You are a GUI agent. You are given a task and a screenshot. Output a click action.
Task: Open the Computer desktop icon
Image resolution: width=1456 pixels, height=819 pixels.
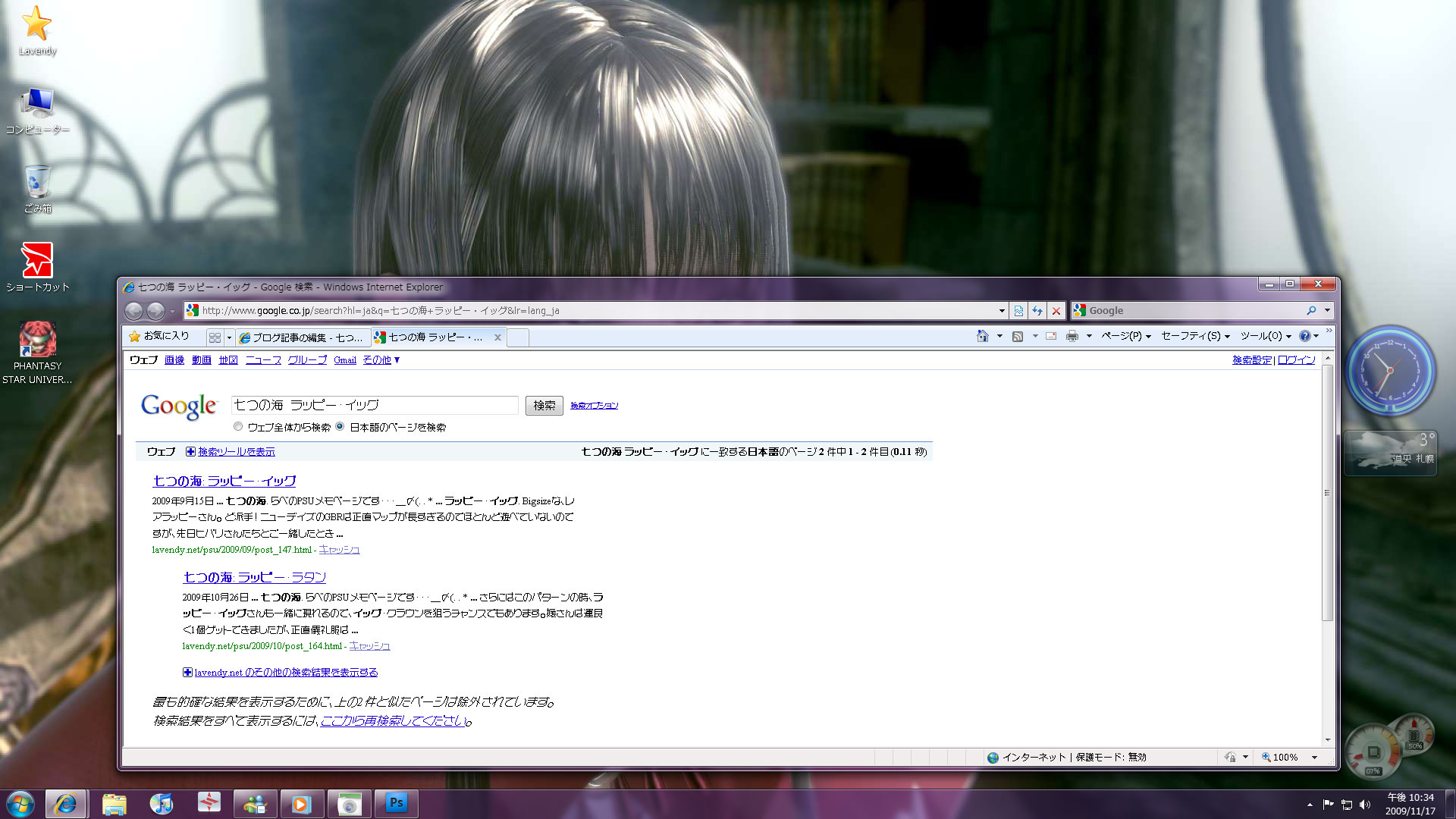(x=37, y=111)
